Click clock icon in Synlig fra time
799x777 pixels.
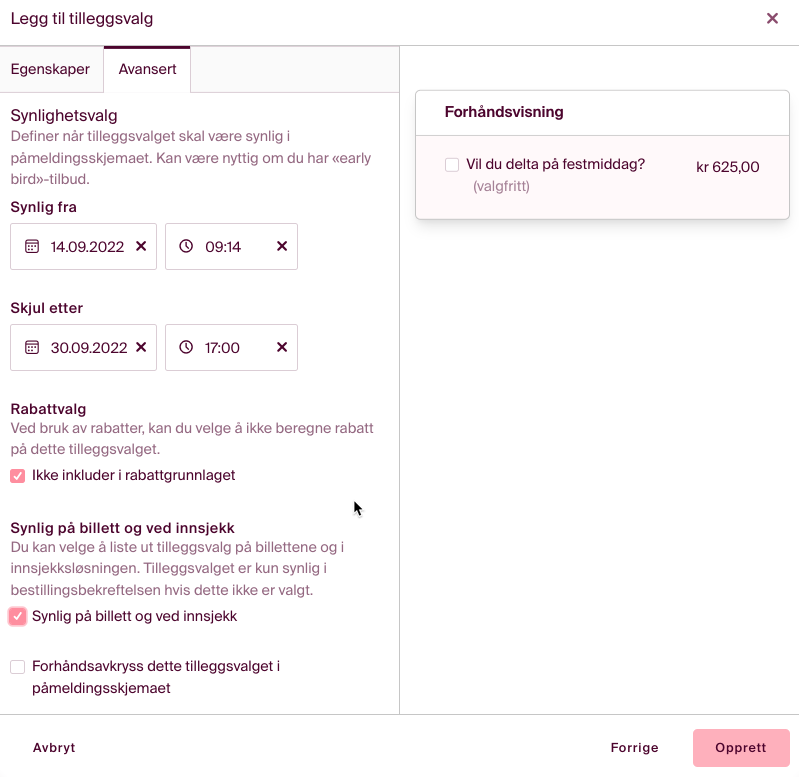[x=186, y=247]
